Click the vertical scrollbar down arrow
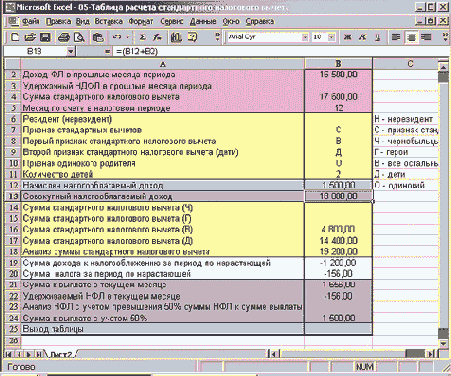 point(443,343)
